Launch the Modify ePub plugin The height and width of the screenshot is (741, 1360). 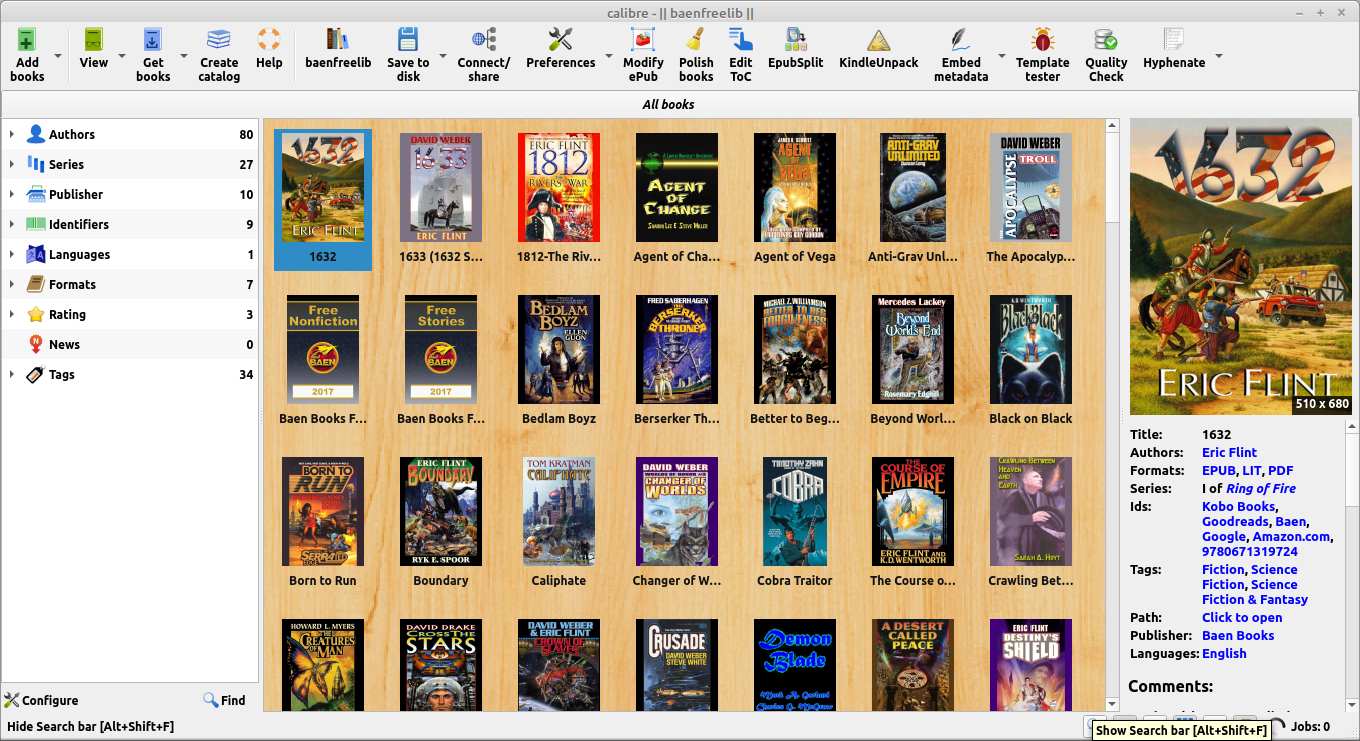(643, 40)
